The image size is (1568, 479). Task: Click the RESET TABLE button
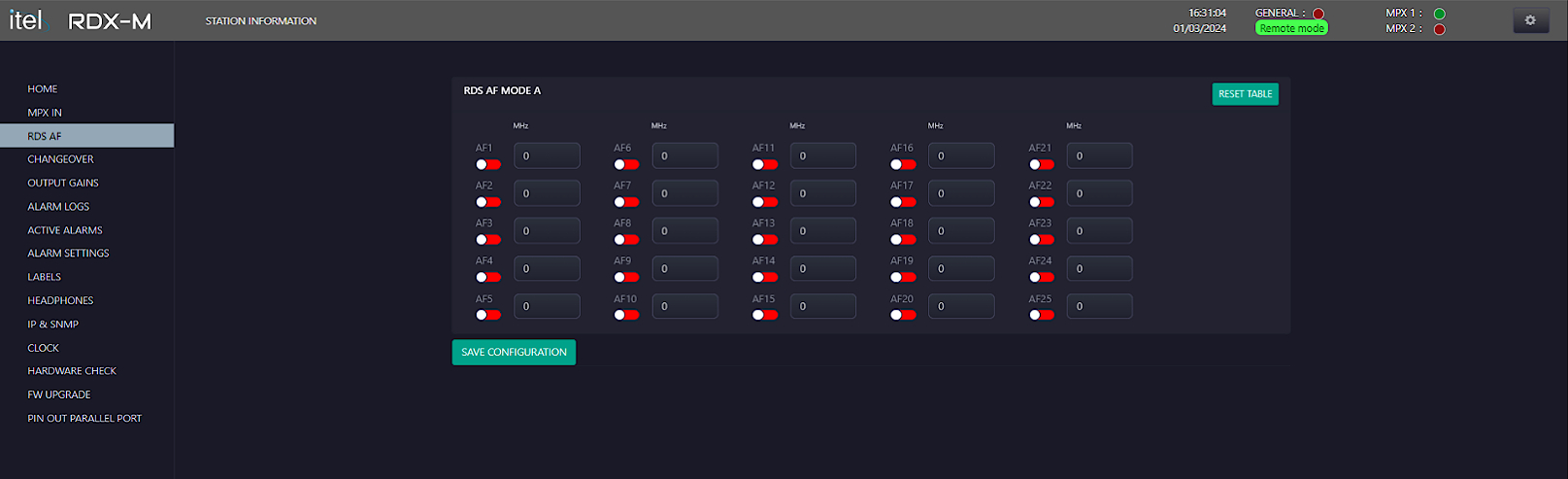coord(1245,94)
